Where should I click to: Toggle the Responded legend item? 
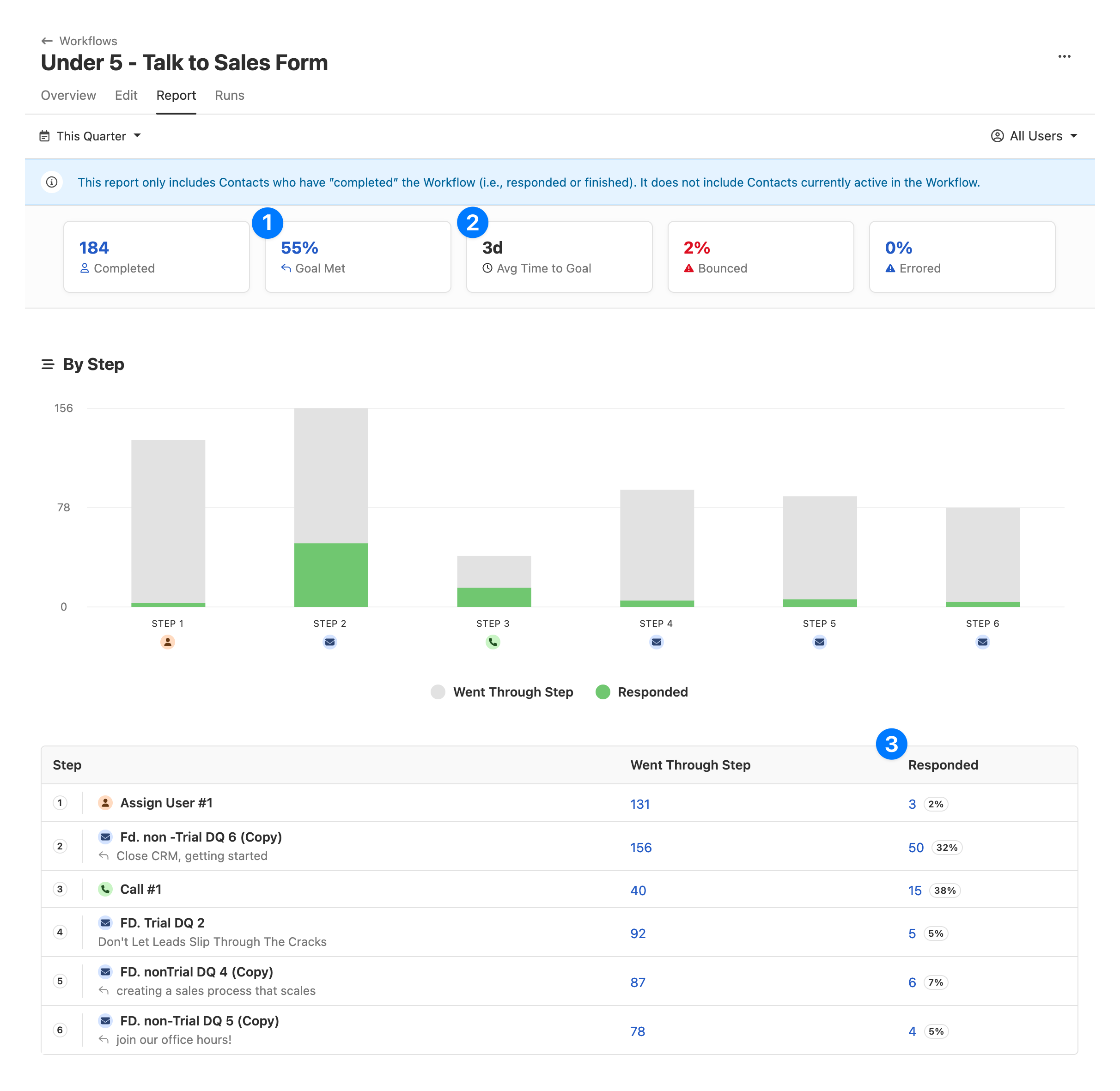641,691
